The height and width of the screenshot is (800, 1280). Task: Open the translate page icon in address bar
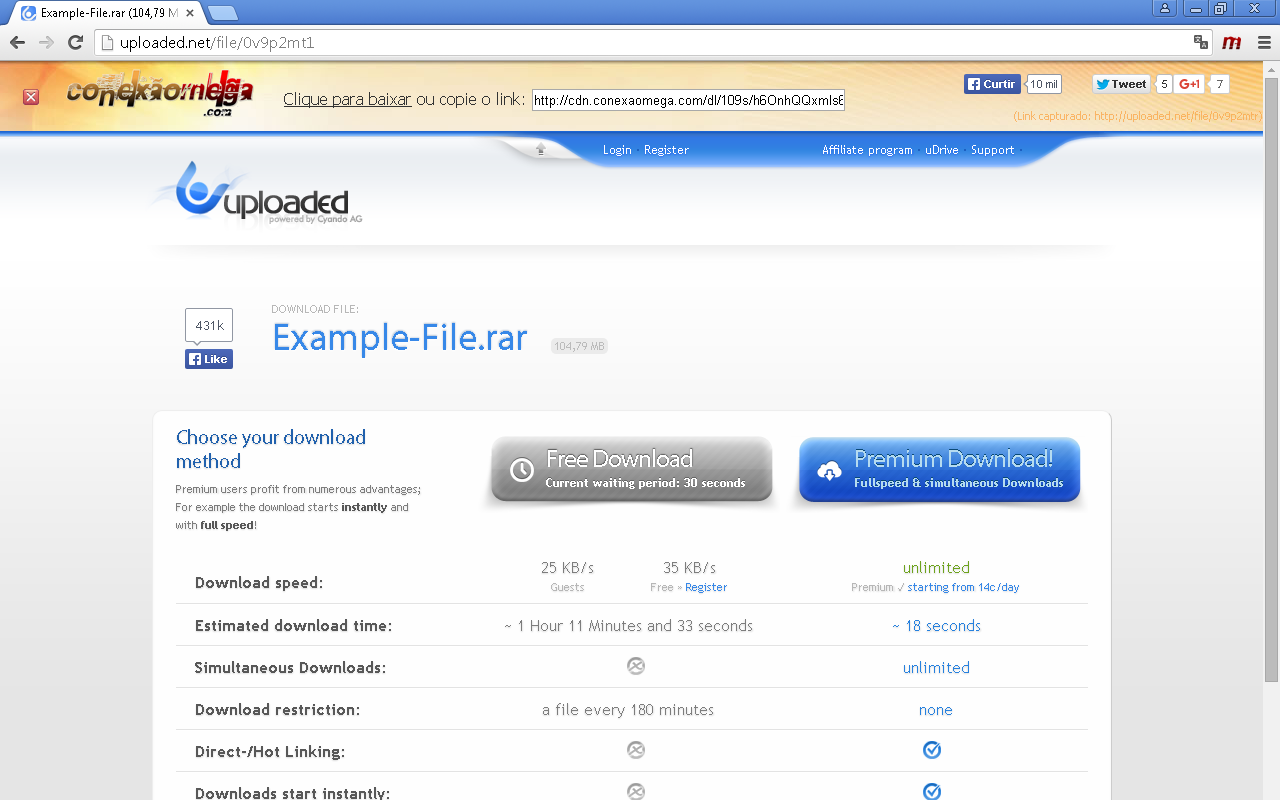[1201, 42]
